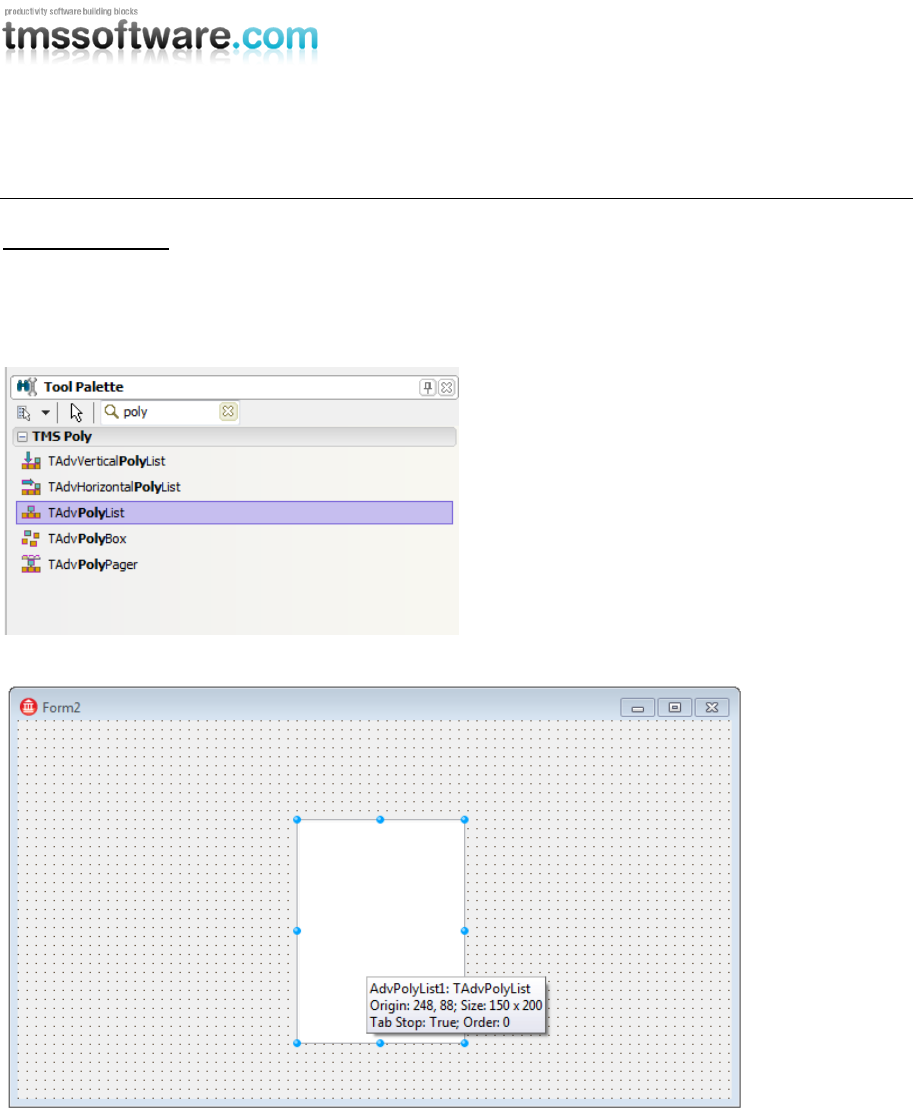
Task: Click the top-center sizing handle of AdvPolyList1
Action: (x=380, y=820)
